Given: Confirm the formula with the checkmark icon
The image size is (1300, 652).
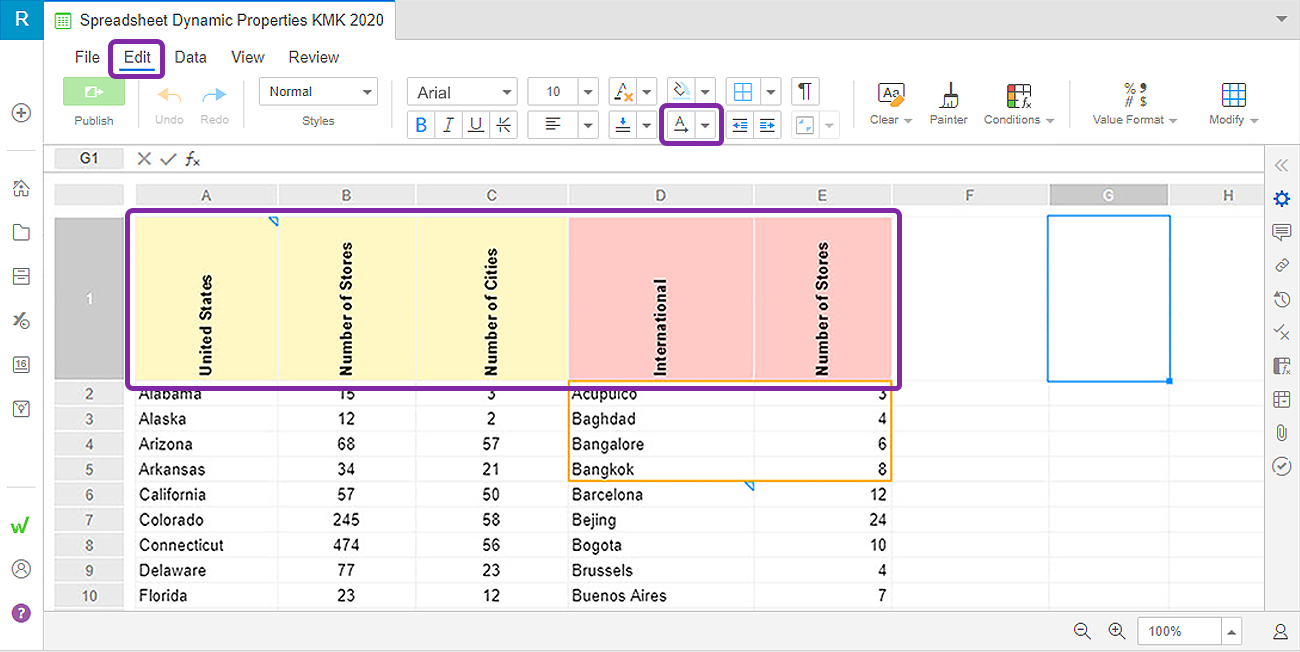Looking at the screenshot, I should tap(168, 158).
